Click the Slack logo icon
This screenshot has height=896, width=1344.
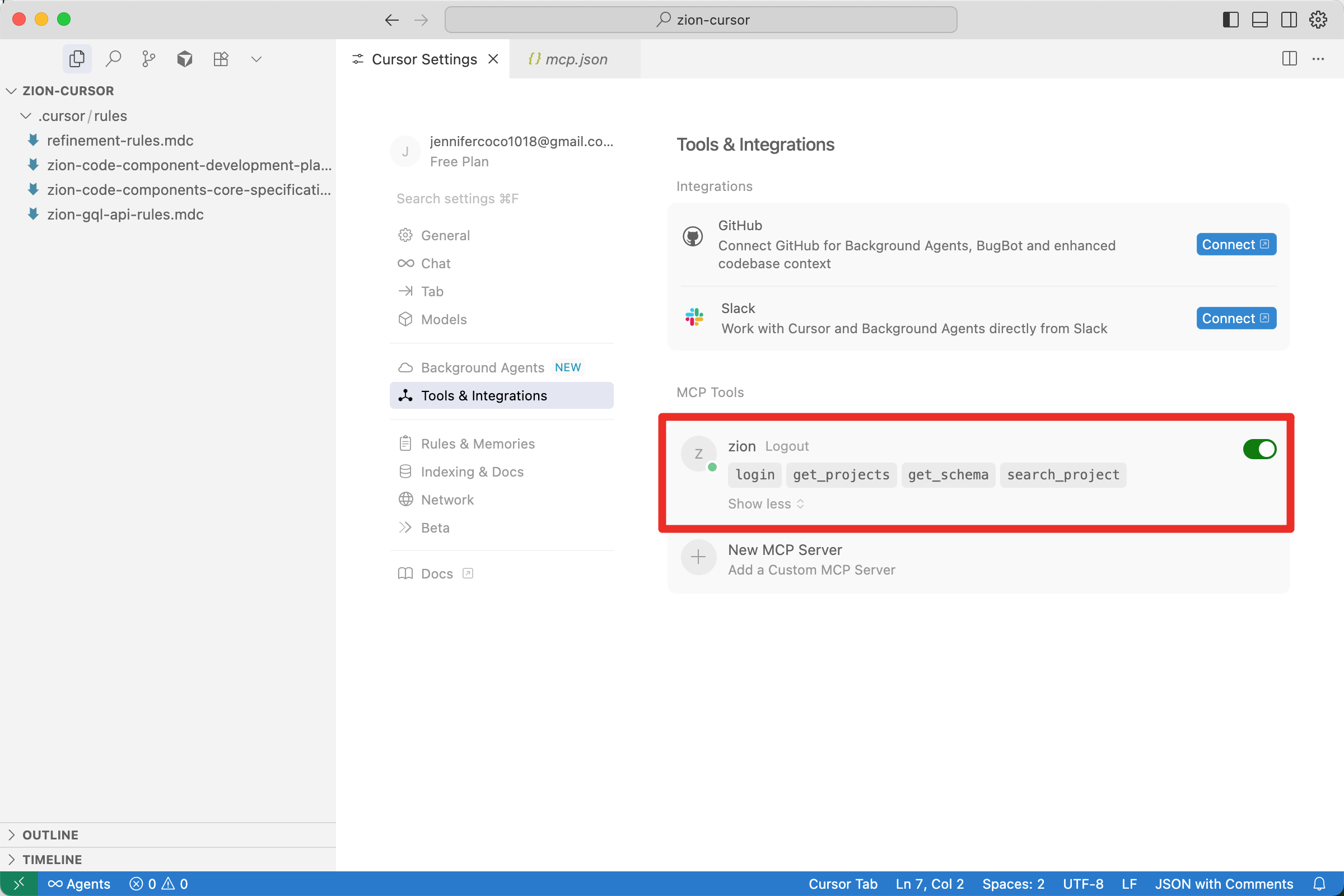coord(694,316)
